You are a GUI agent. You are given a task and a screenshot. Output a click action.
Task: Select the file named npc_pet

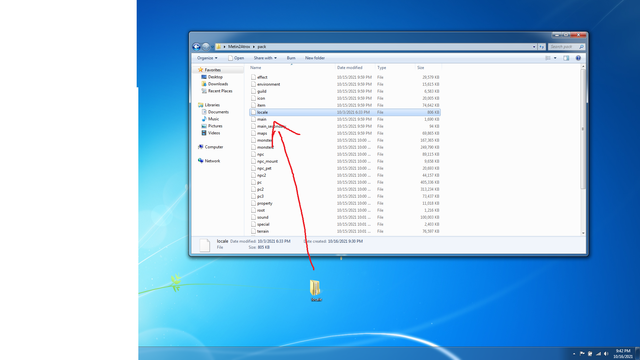click(264, 168)
